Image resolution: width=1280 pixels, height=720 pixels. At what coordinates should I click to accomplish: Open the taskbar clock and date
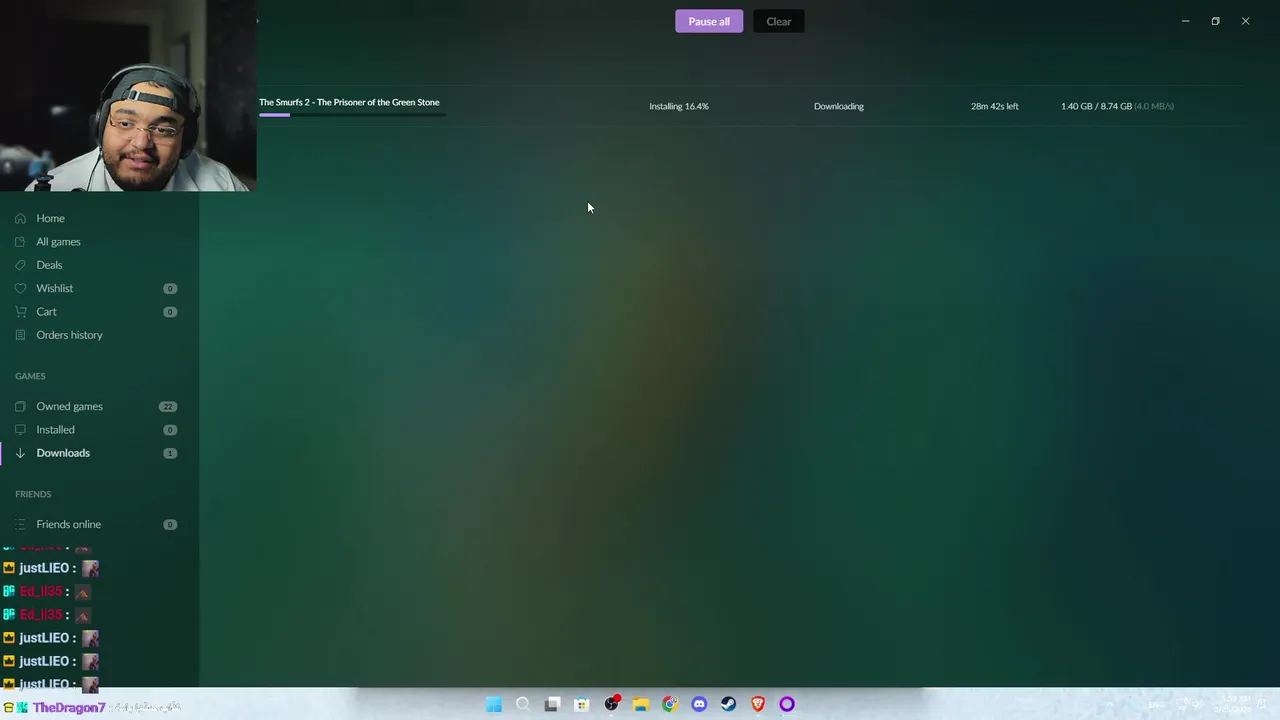pos(1233,704)
